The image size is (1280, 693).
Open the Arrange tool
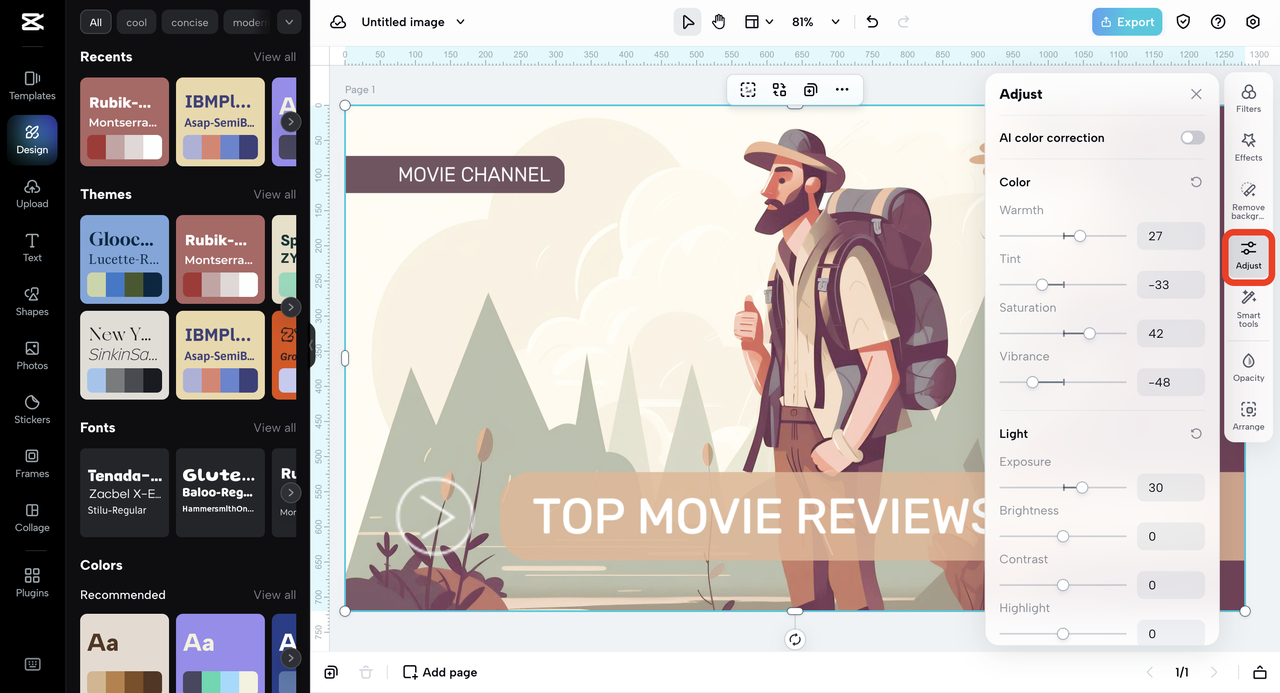[1248, 416]
